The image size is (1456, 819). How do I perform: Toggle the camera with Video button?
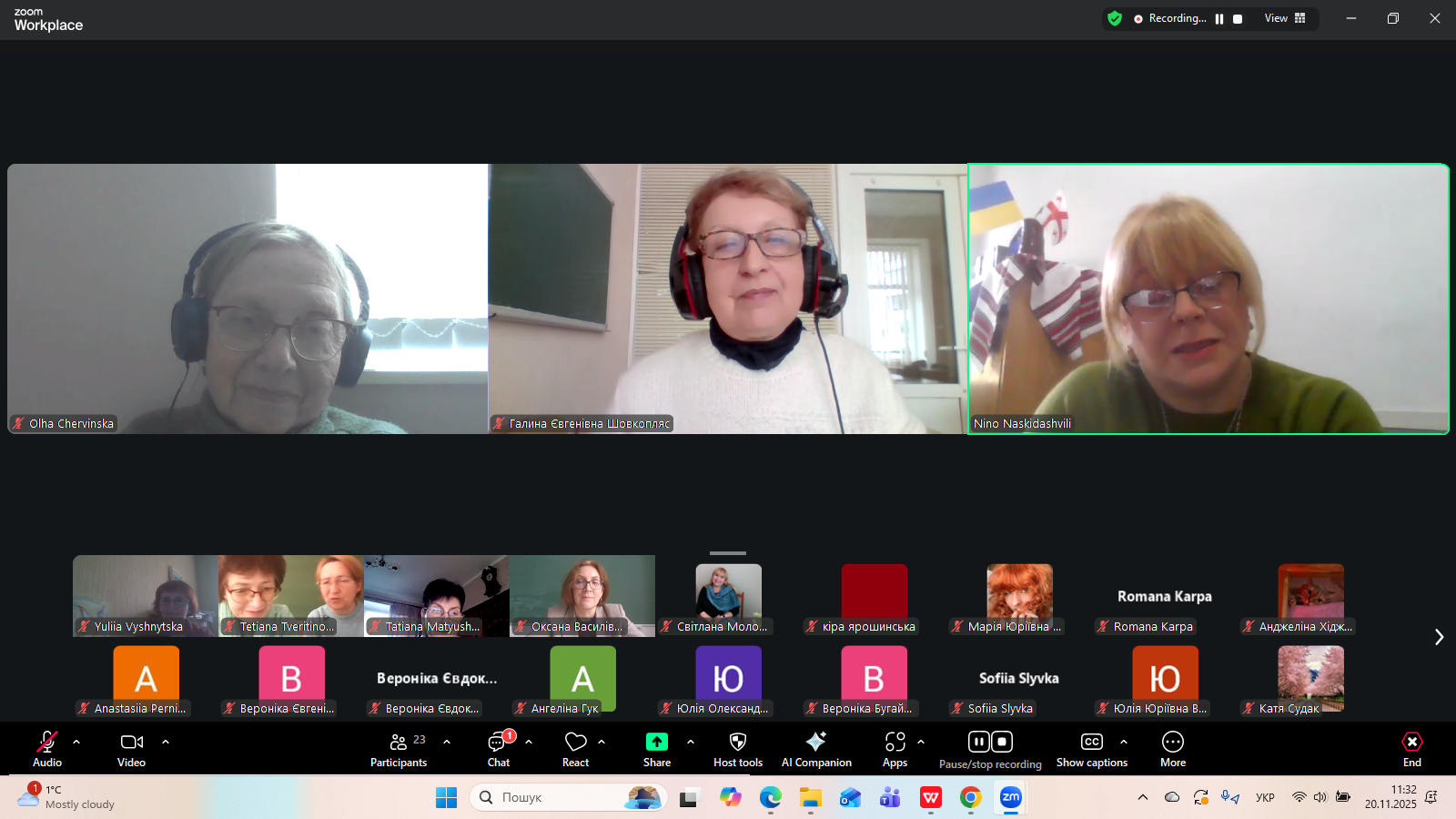pyautogui.click(x=131, y=749)
